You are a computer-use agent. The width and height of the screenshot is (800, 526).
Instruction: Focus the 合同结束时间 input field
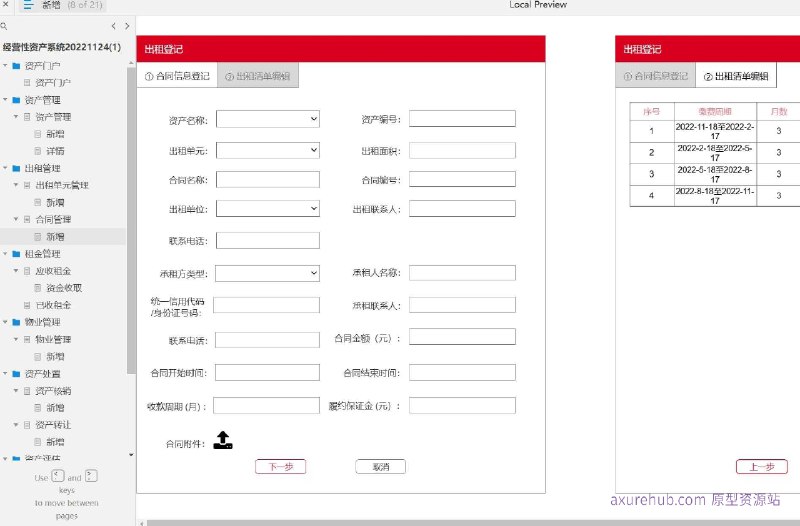click(462, 372)
